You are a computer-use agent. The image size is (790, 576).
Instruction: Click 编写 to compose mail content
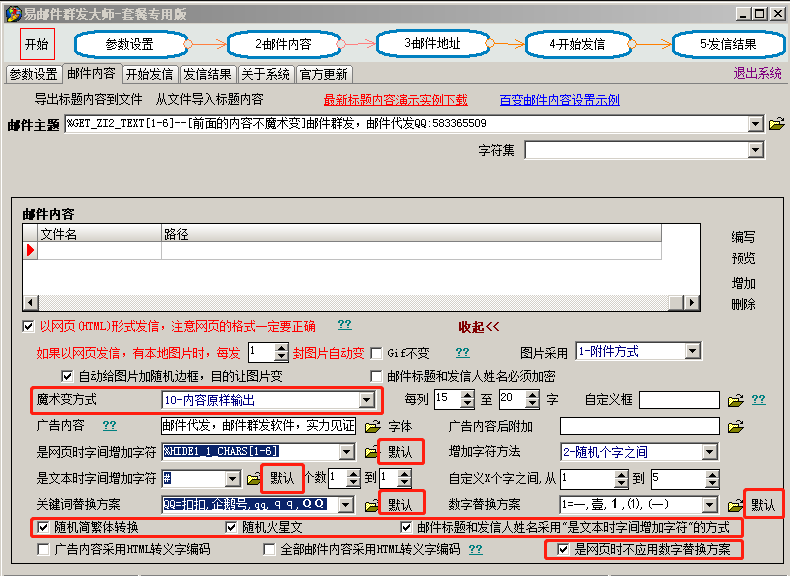[743, 237]
